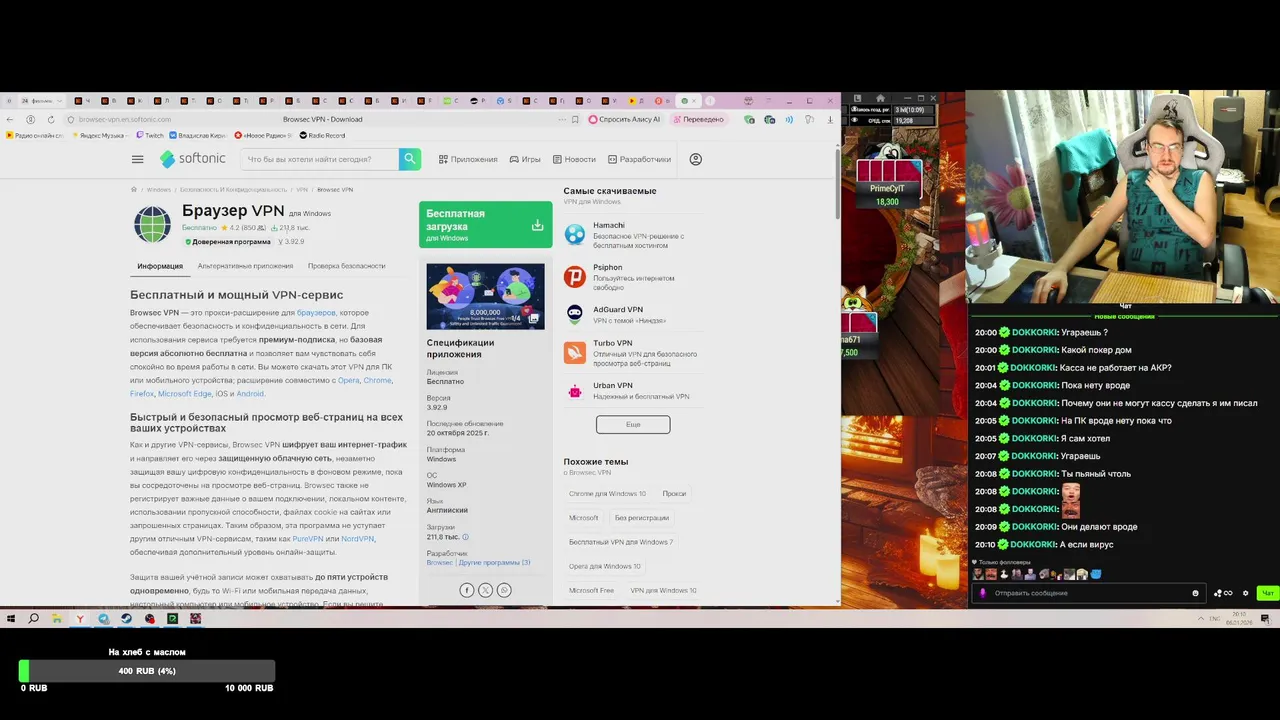Image resolution: width=1280 pixels, height=720 pixels.
Task: Click the Бесплатный VPN для Windows 7 tag
Action: click(x=621, y=542)
